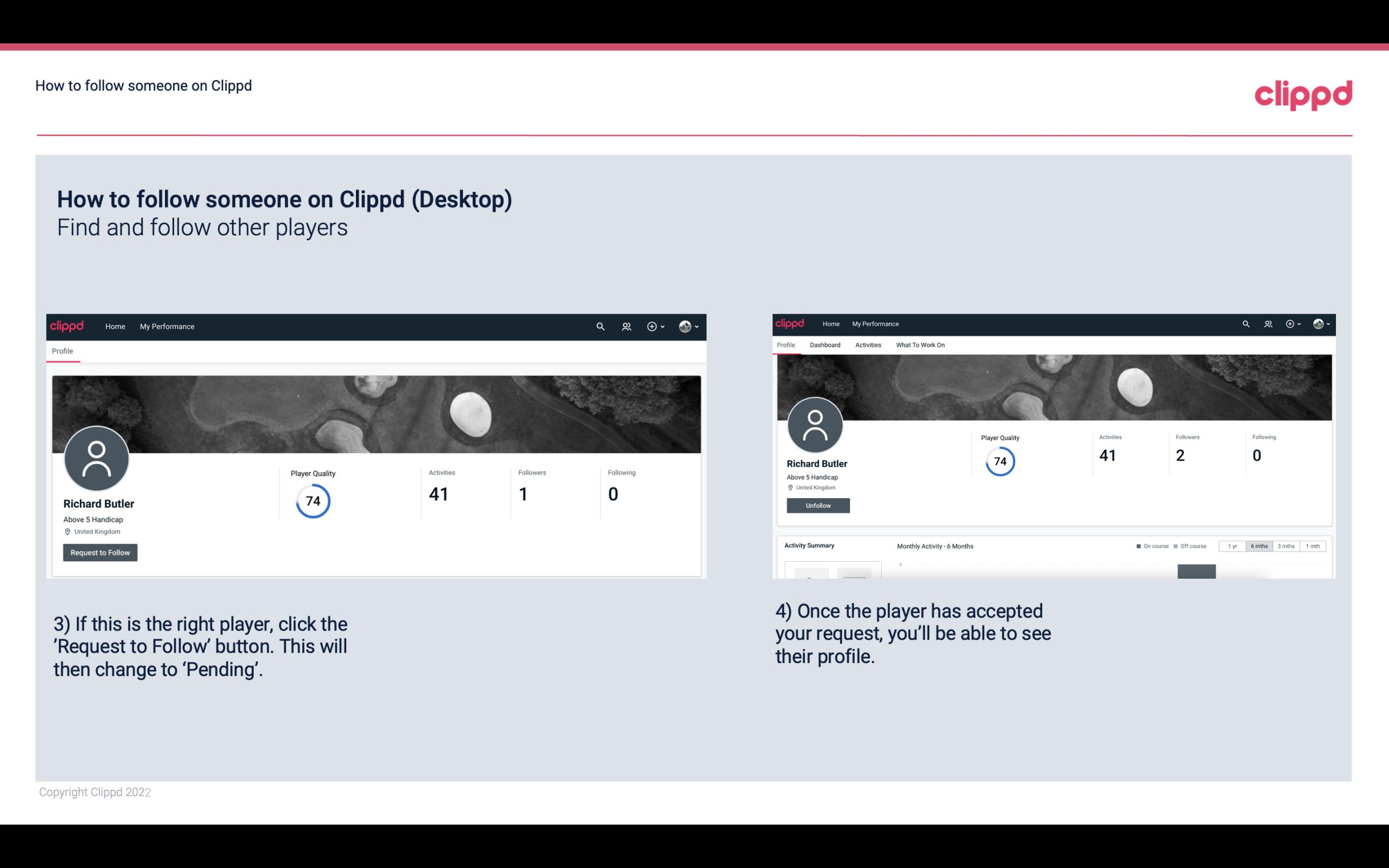Select 'My Performance' menu item in navbar
Screen dimensions: 1389x868
pos(167,326)
